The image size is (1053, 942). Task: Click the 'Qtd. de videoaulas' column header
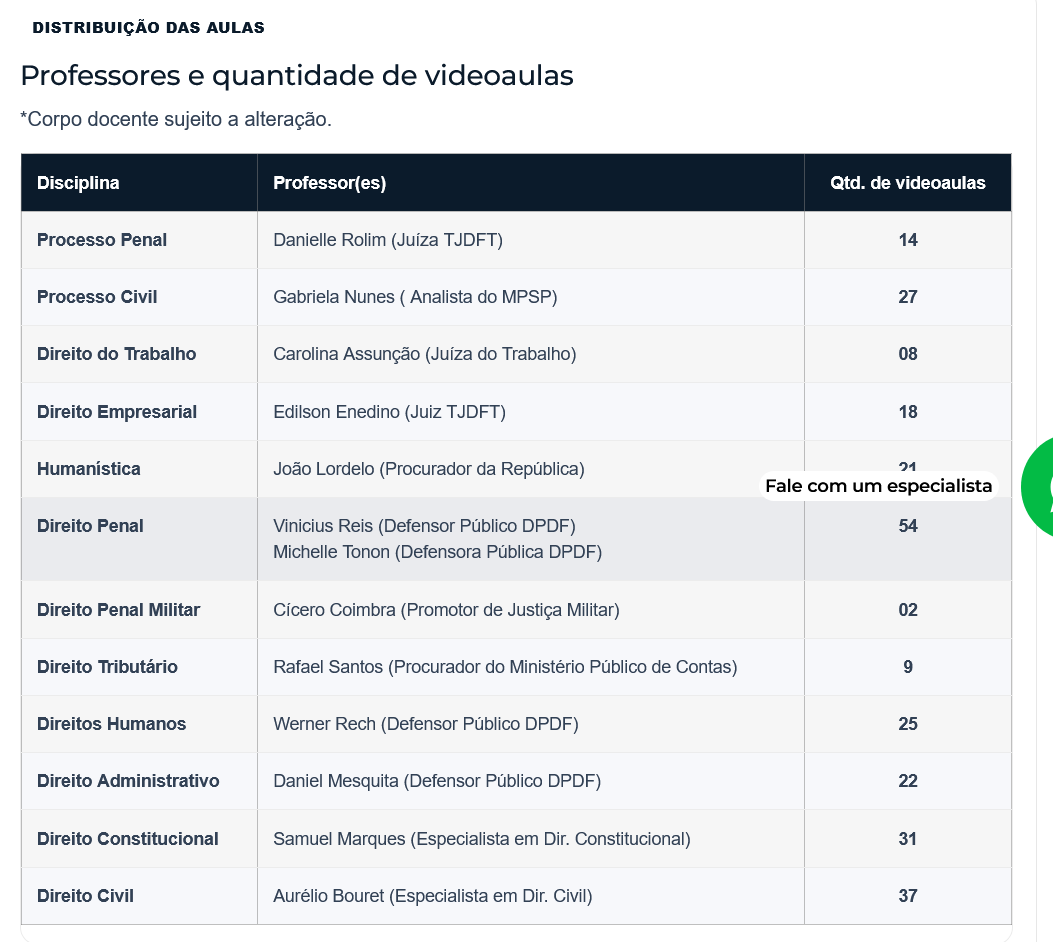coord(908,182)
